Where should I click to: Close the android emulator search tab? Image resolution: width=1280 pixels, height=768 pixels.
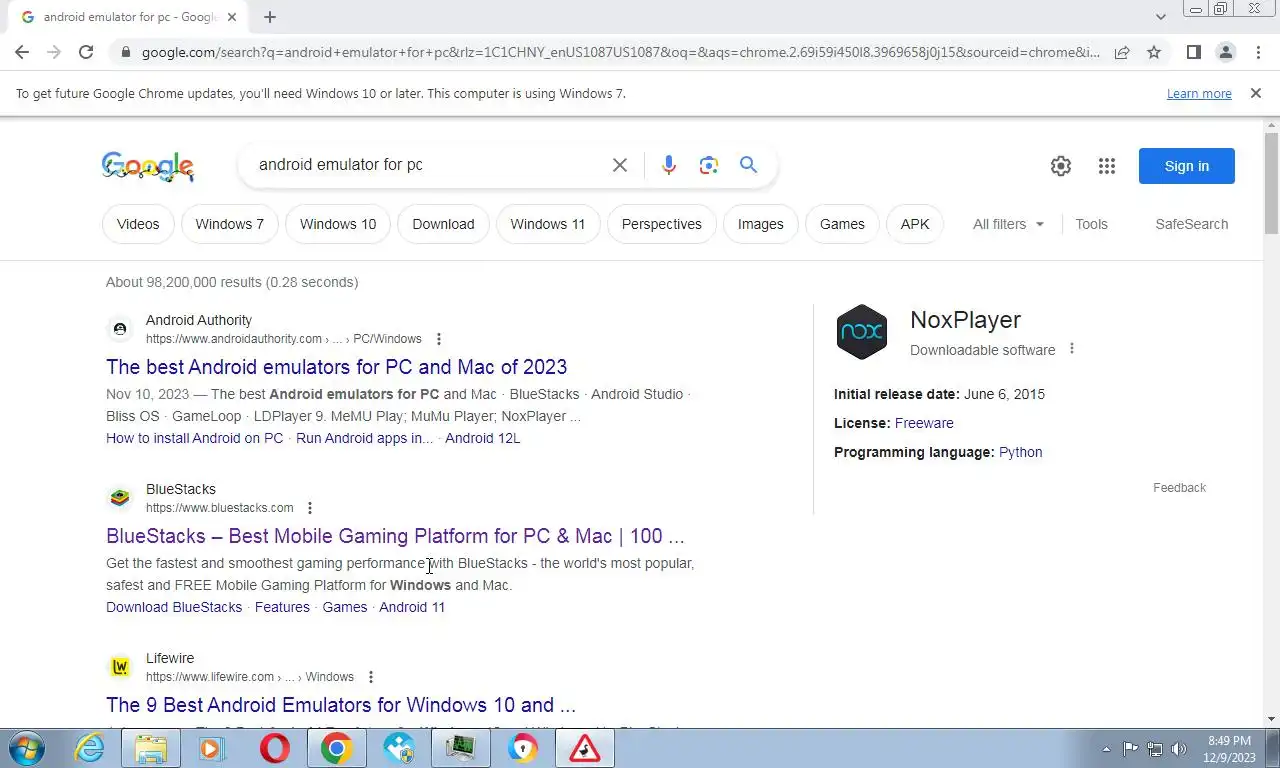(x=232, y=17)
